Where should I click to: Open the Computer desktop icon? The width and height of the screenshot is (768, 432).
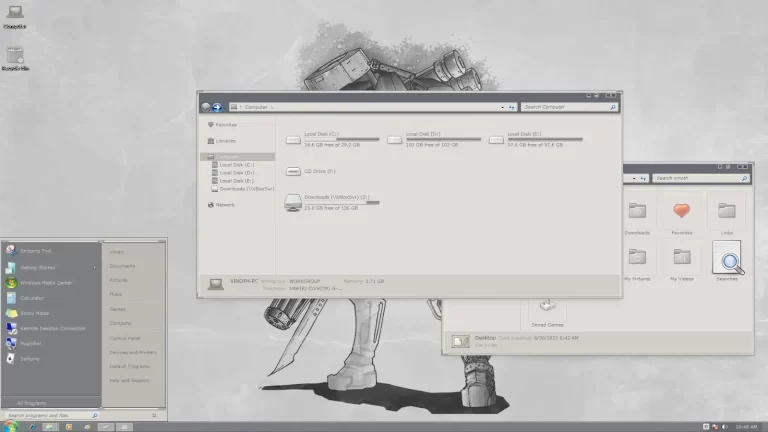pos(15,17)
